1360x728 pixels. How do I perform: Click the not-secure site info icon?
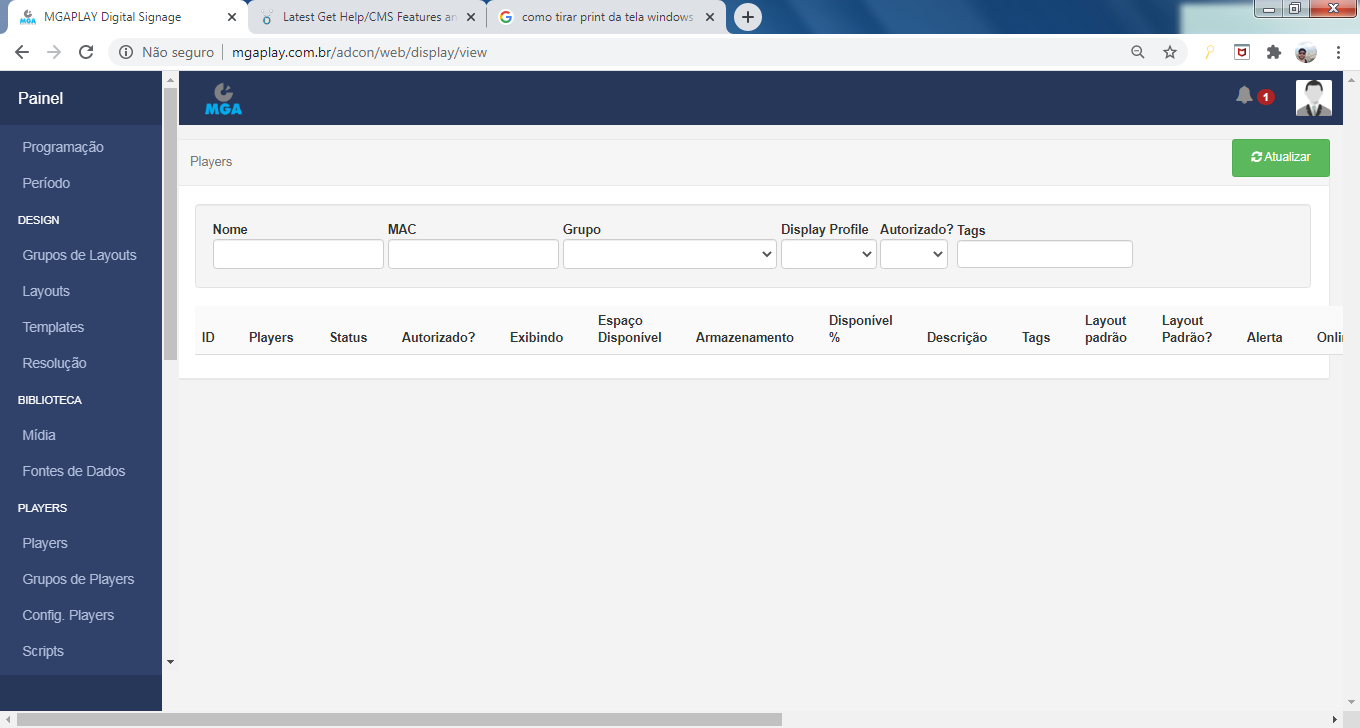(127, 52)
